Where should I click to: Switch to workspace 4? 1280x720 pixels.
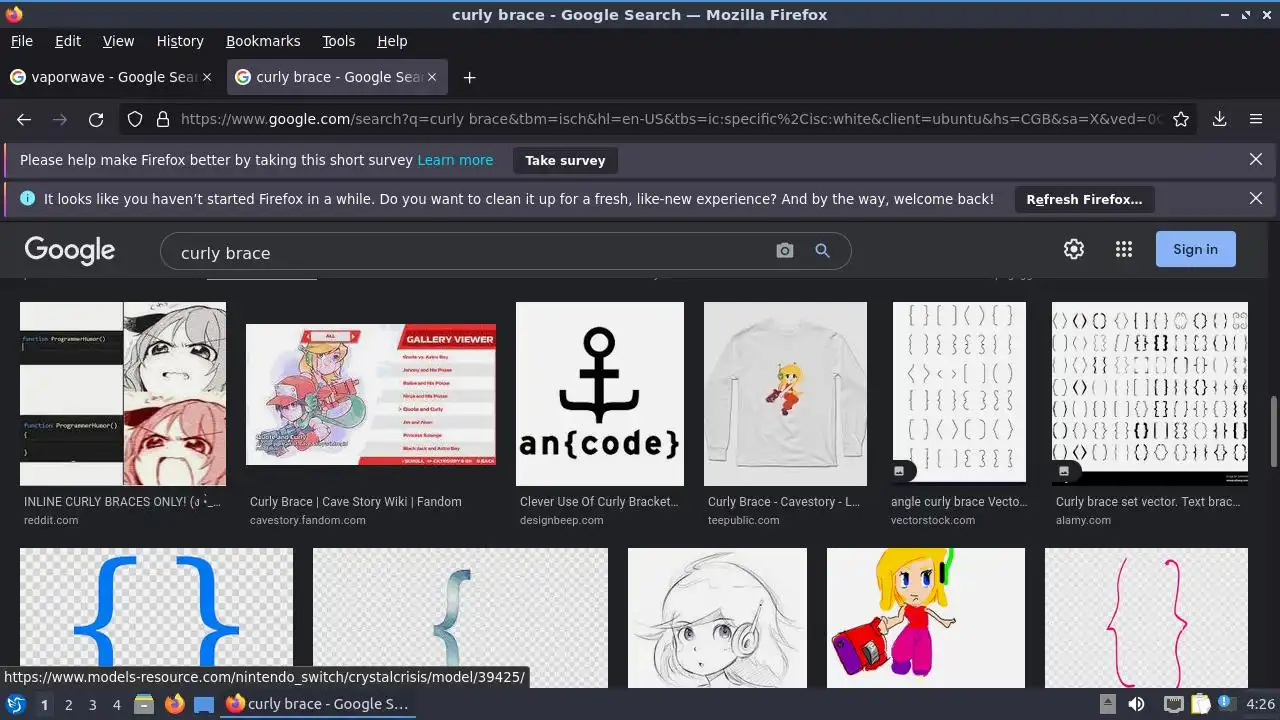(x=116, y=704)
